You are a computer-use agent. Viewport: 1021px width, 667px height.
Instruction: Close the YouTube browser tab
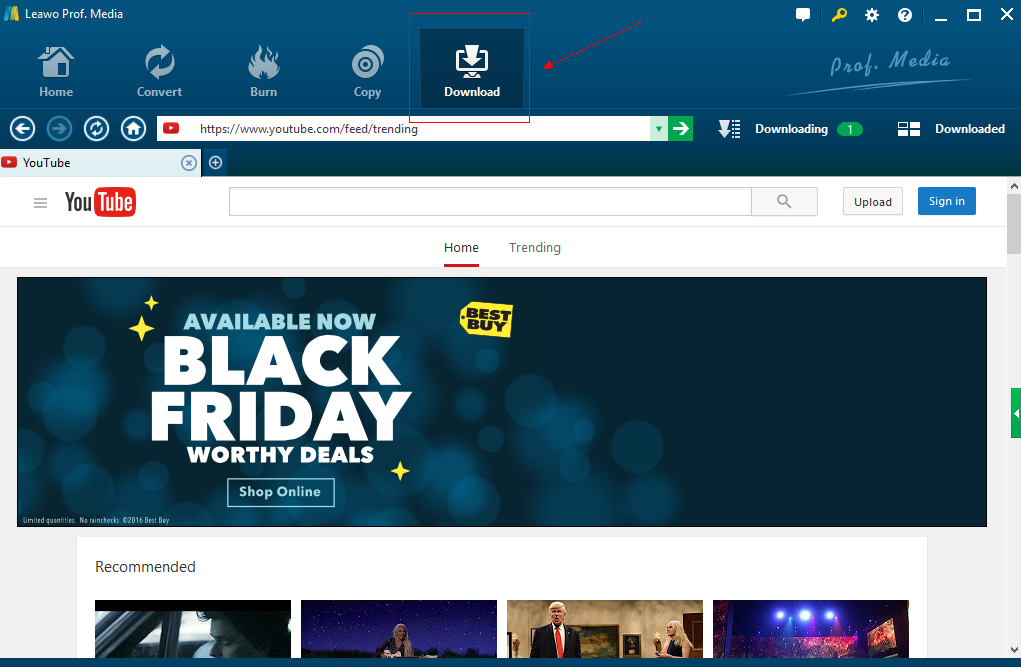coord(189,163)
